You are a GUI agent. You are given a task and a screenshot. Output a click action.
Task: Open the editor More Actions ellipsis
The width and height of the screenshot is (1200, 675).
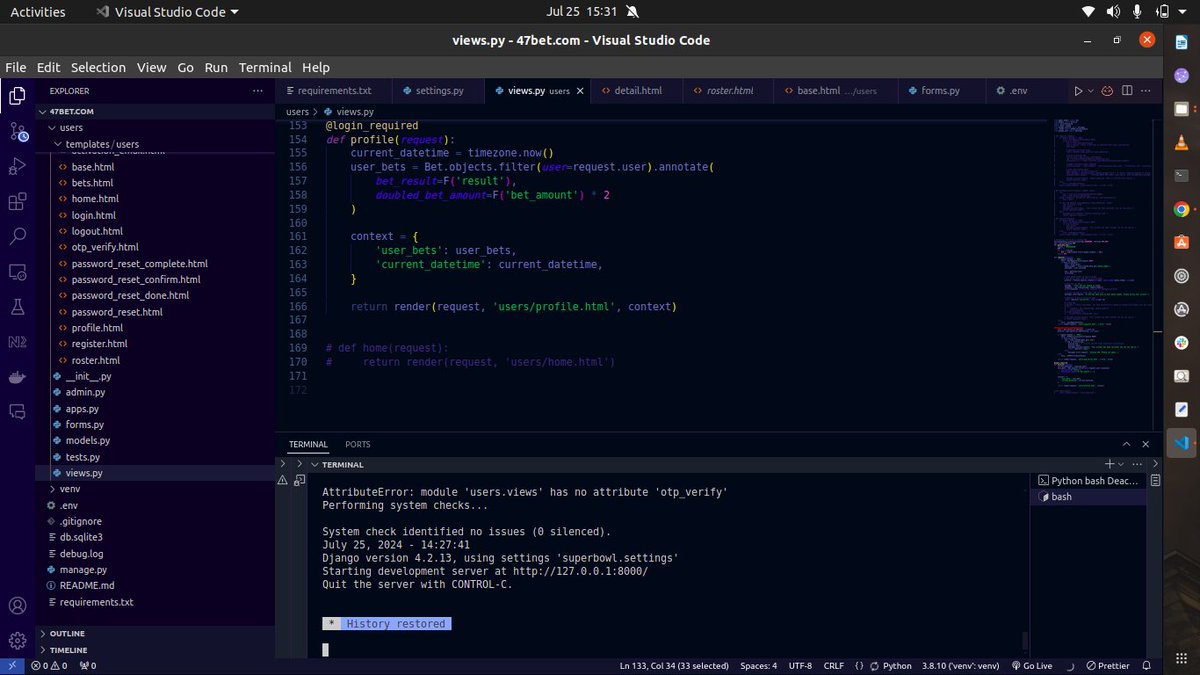[1148, 90]
